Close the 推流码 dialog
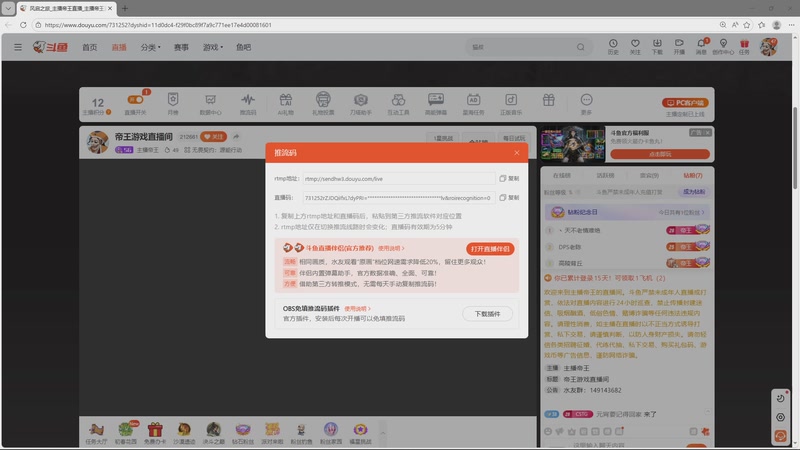800x450 pixels. pyautogui.click(x=516, y=153)
